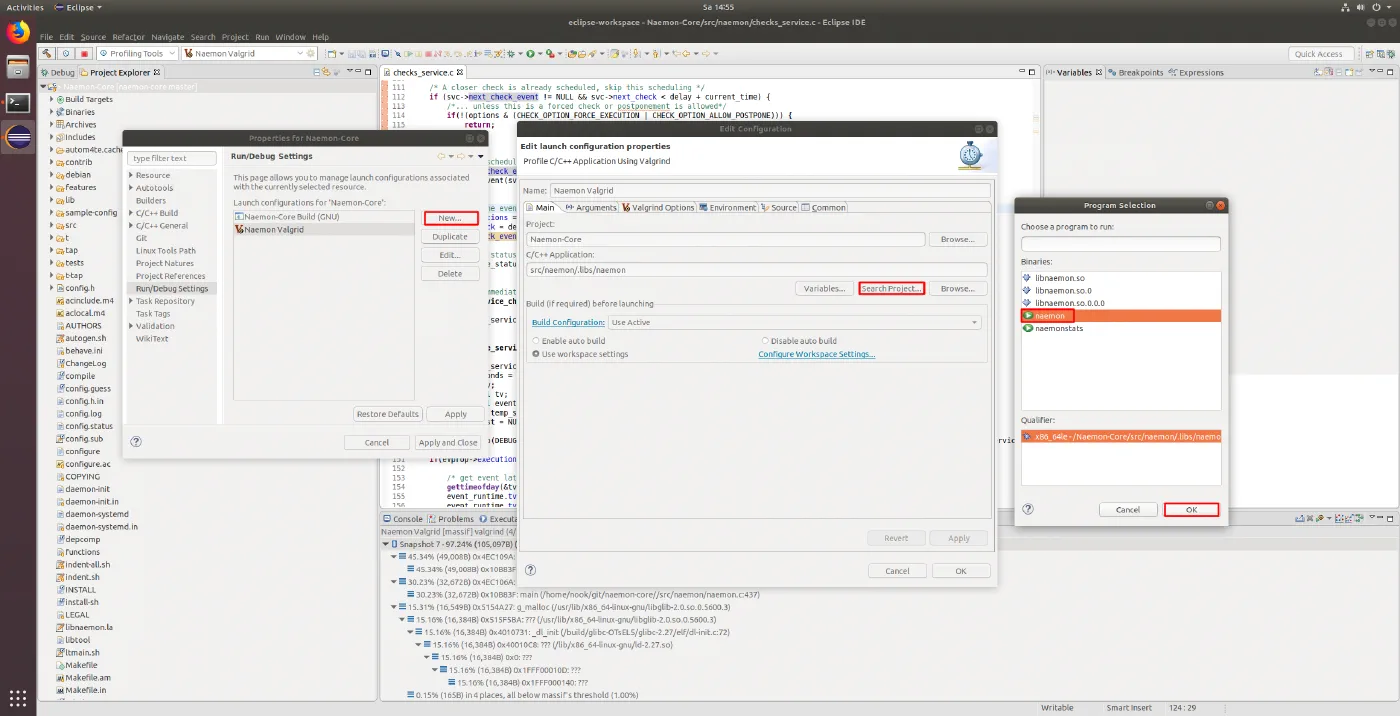1400x716 pixels.
Task: Launch the Terminal from the dock
Action: [x=17, y=102]
